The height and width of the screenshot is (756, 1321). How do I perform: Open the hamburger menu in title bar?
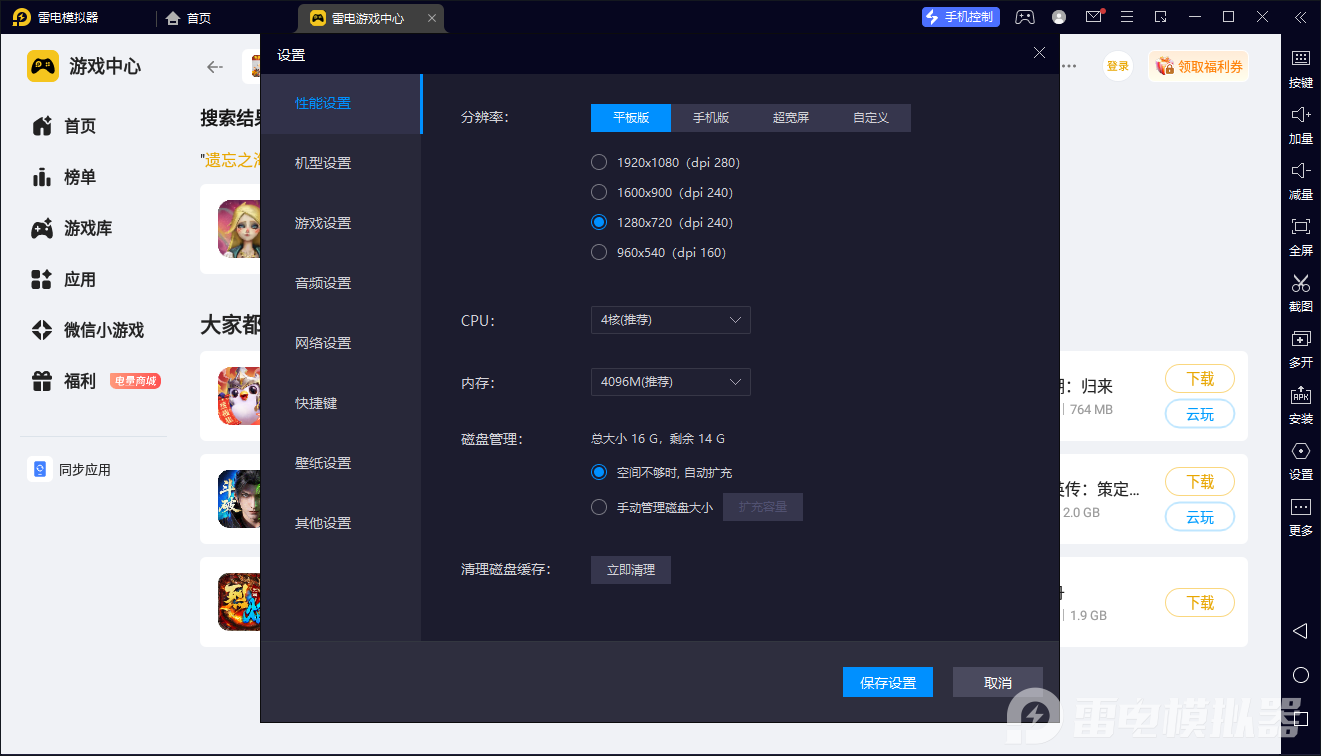tap(1127, 17)
